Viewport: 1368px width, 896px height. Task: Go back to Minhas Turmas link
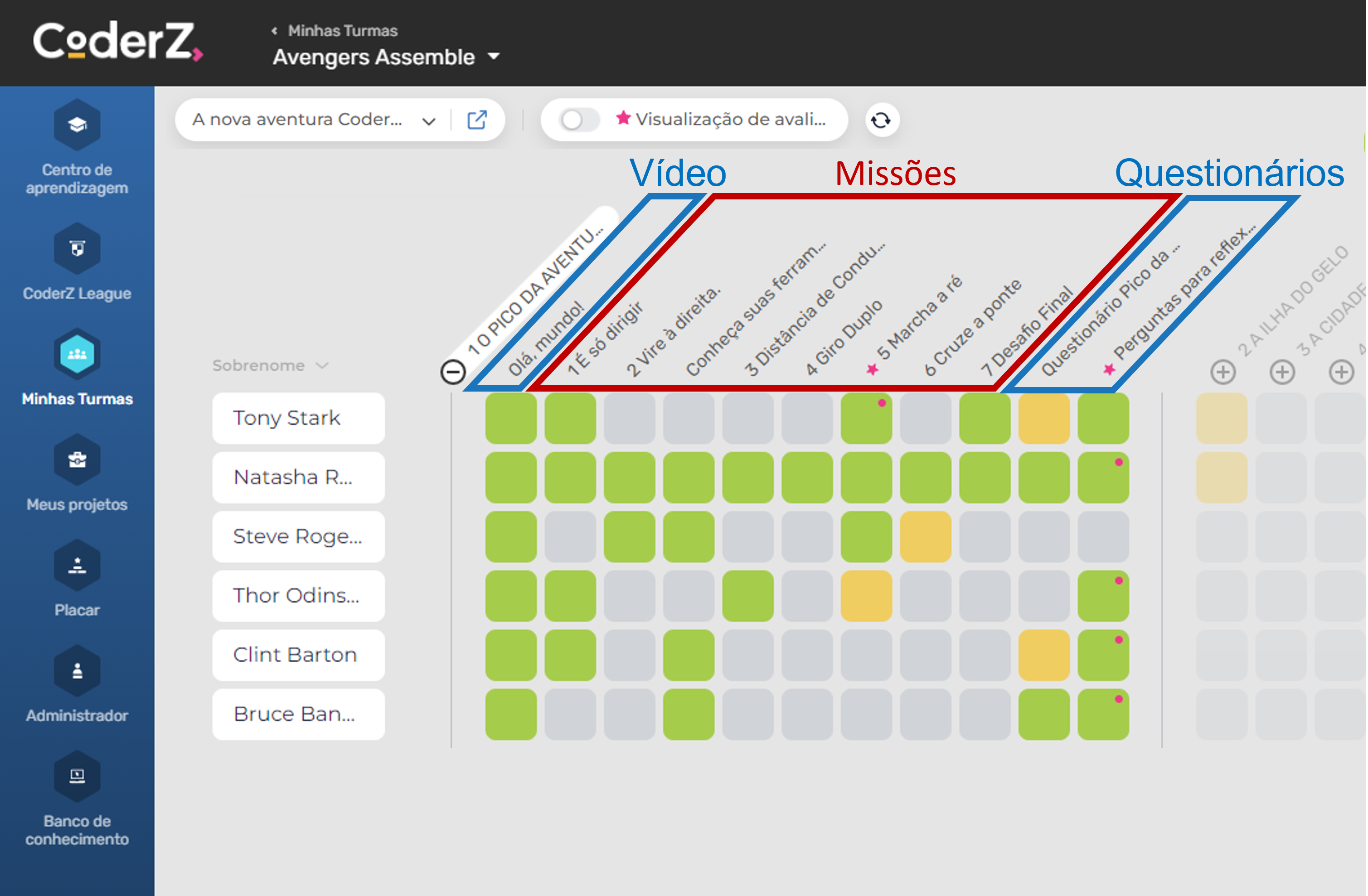pos(343,30)
